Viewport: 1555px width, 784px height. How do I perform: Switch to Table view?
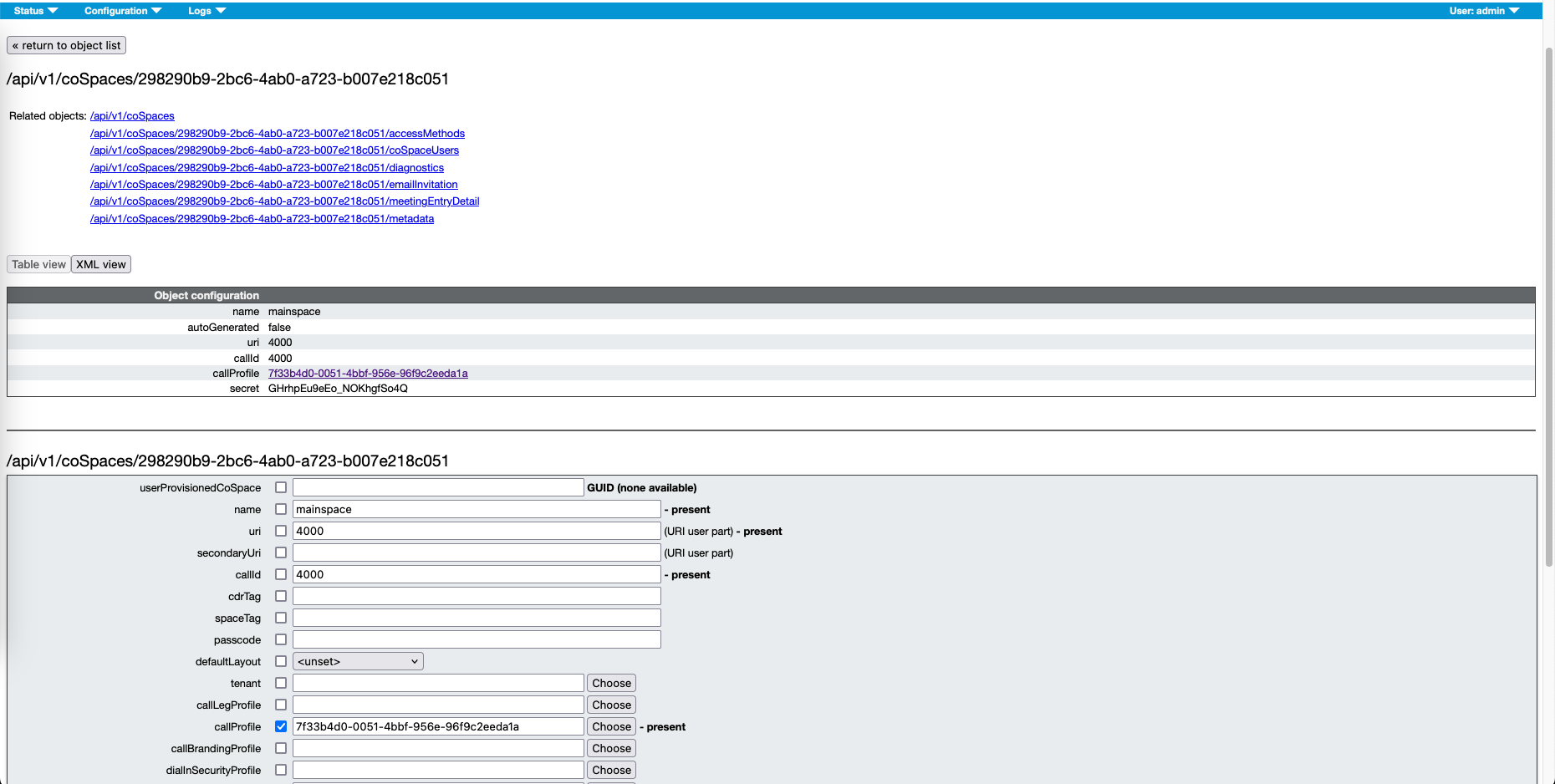point(38,264)
